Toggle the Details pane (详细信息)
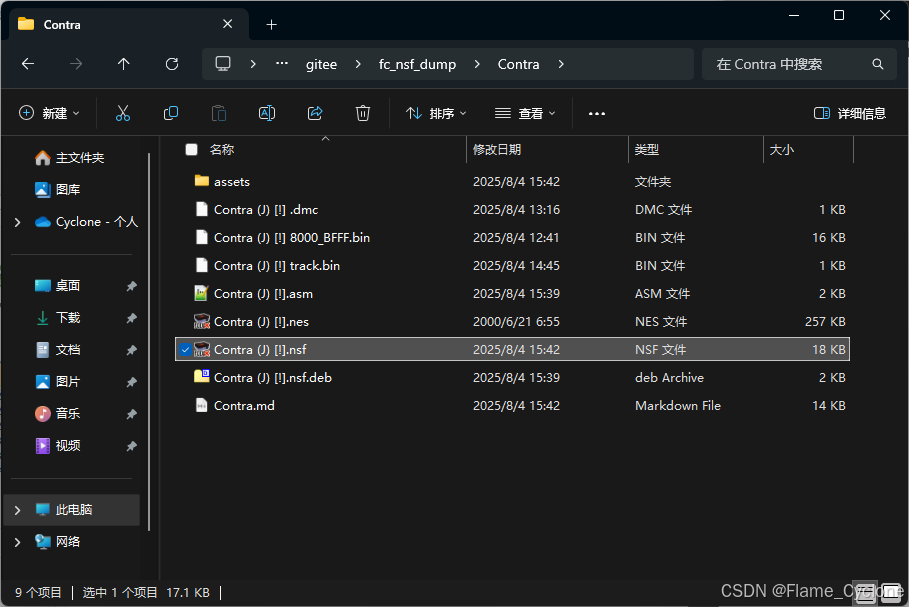 pyautogui.click(x=850, y=114)
